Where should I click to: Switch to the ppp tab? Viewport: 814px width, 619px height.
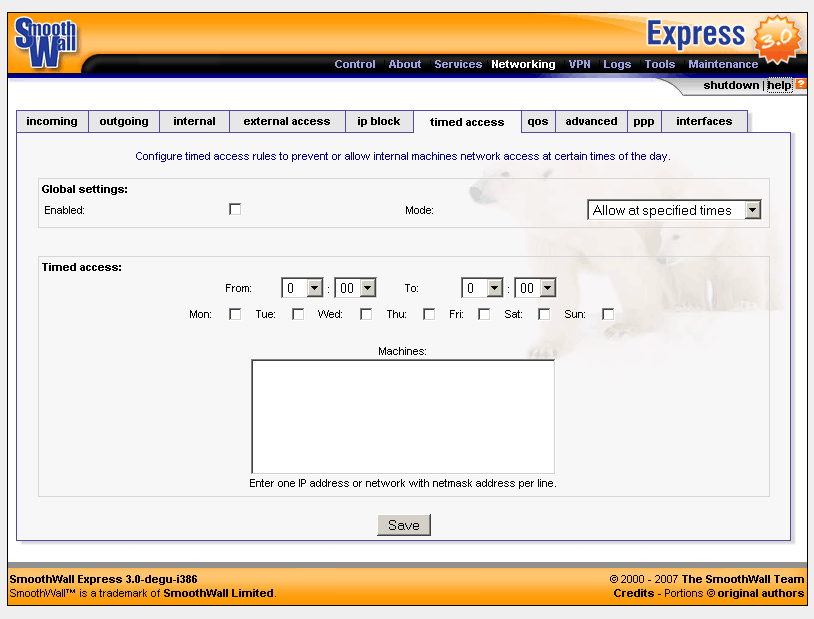click(x=644, y=121)
